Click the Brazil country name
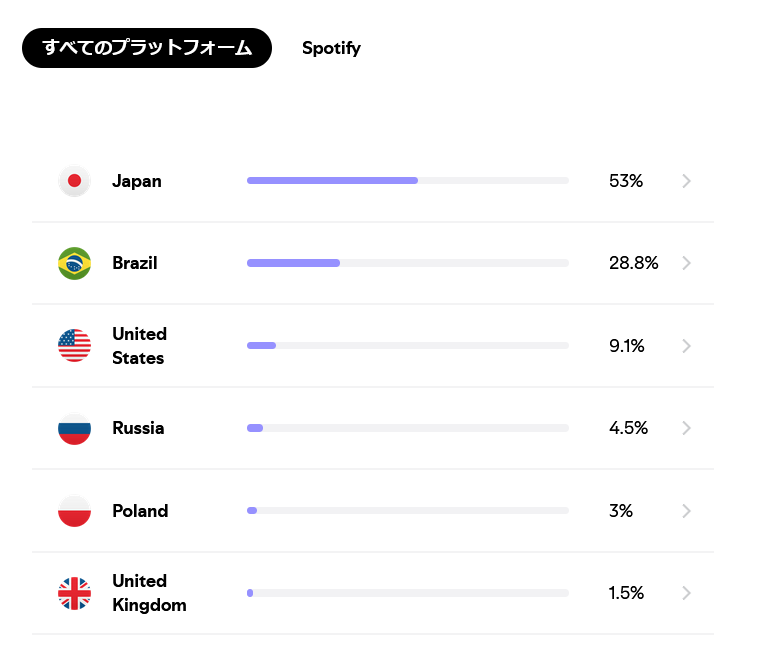Image resolution: width=771 pixels, height=660 pixels. 135,263
